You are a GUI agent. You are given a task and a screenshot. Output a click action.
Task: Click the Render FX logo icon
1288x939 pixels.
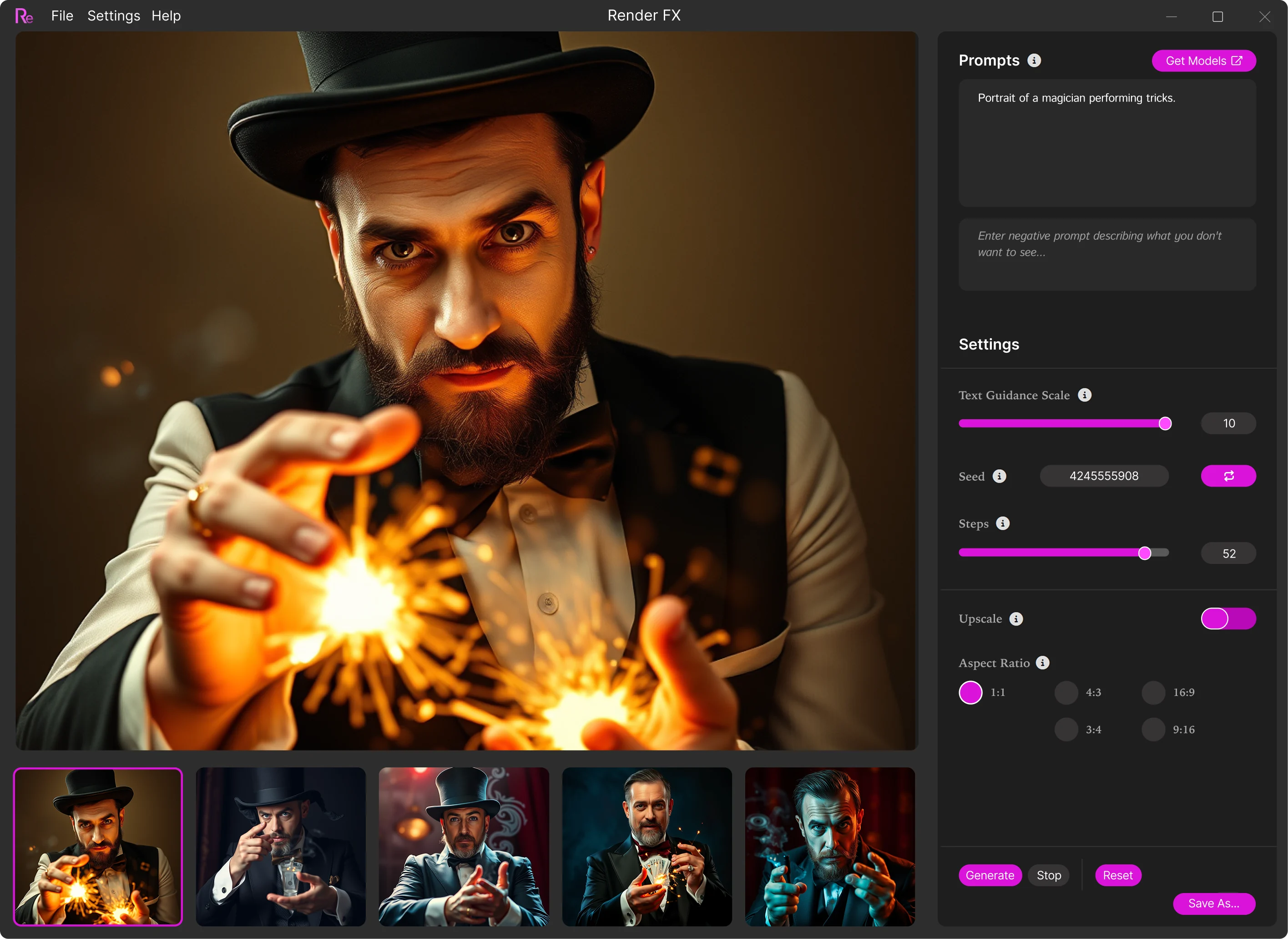coord(24,16)
